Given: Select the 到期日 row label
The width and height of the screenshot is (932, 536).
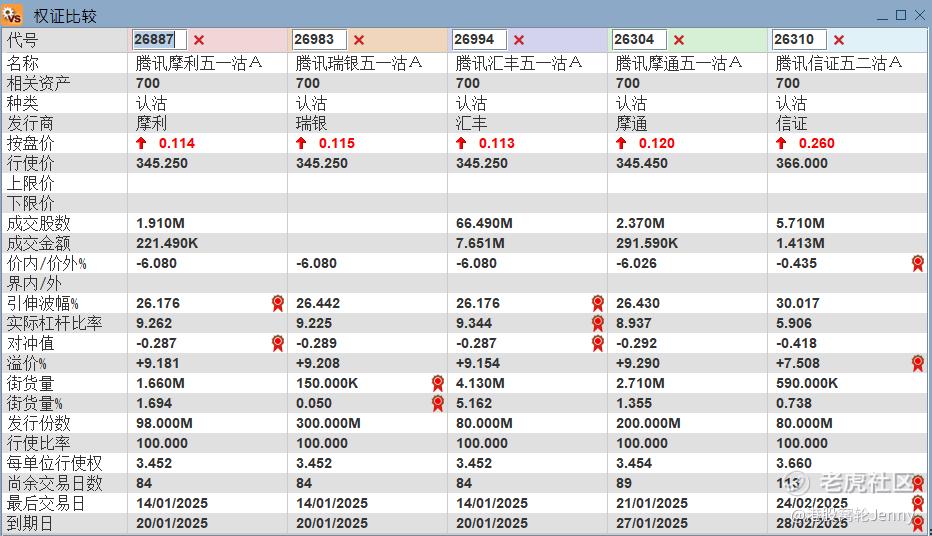Looking at the screenshot, I should click(30, 524).
